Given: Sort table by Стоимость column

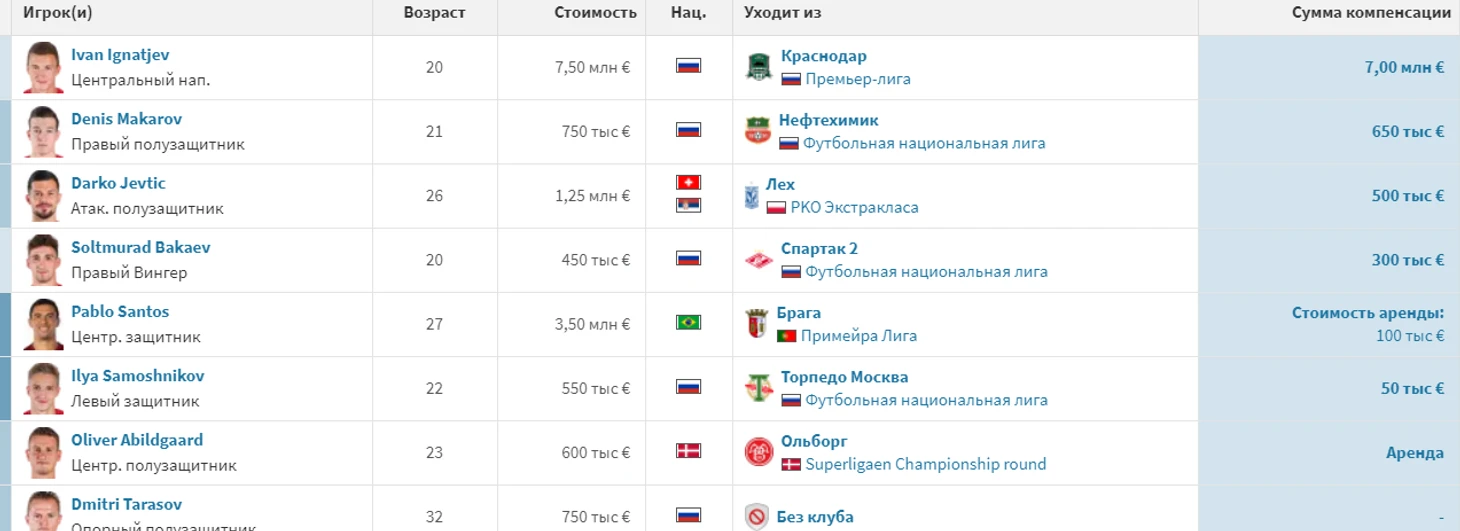Looking at the screenshot, I should click(x=595, y=13).
